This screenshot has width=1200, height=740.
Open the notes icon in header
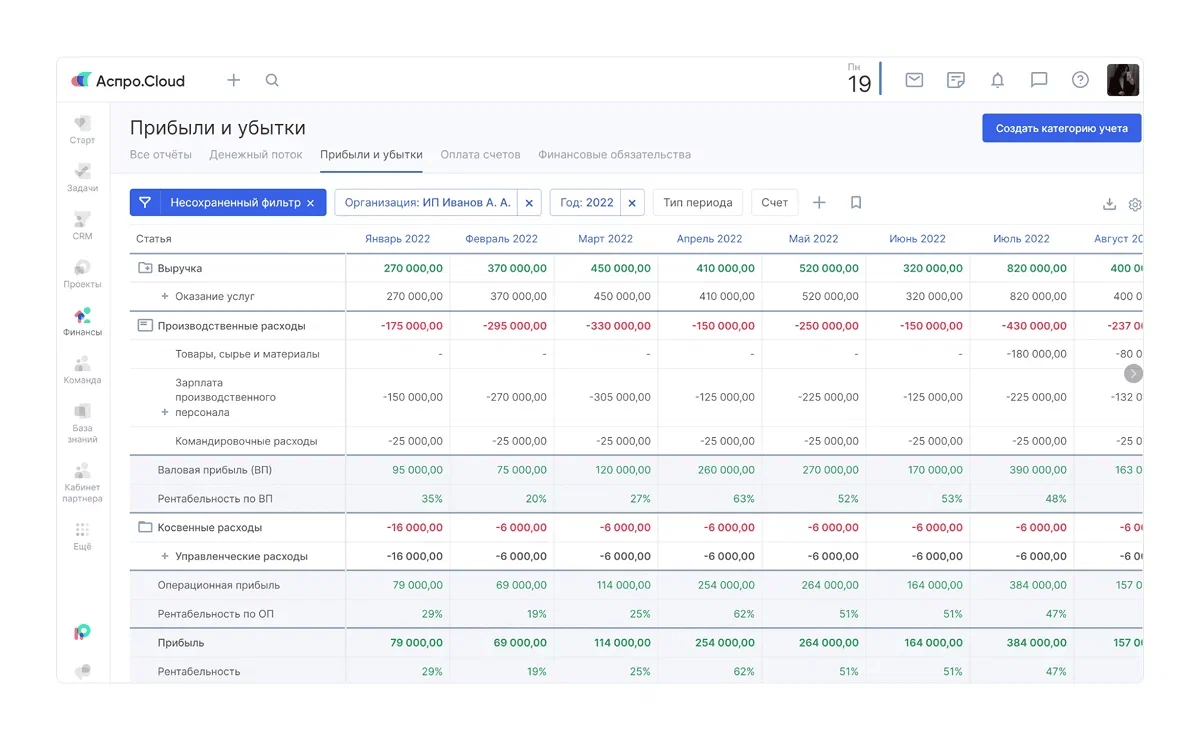pyautogui.click(x=956, y=80)
